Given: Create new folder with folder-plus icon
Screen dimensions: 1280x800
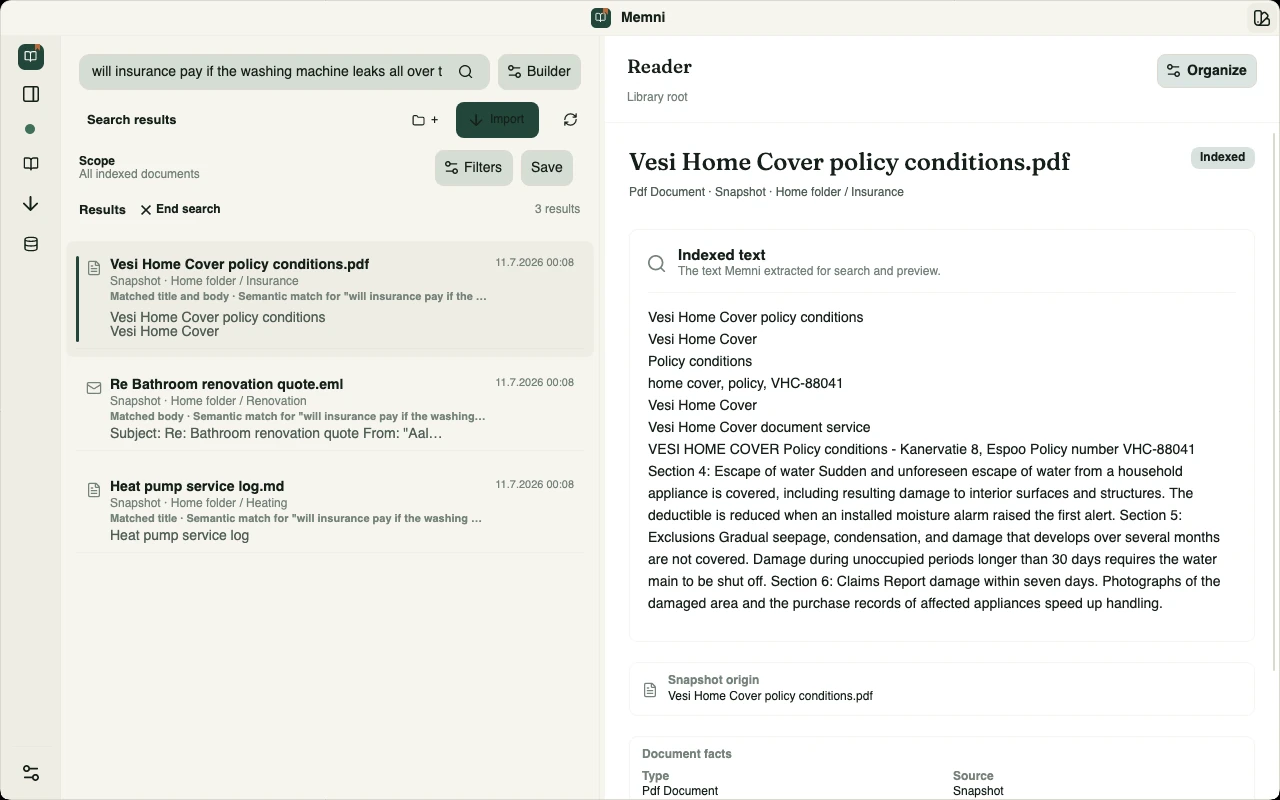Looking at the screenshot, I should tap(425, 120).
